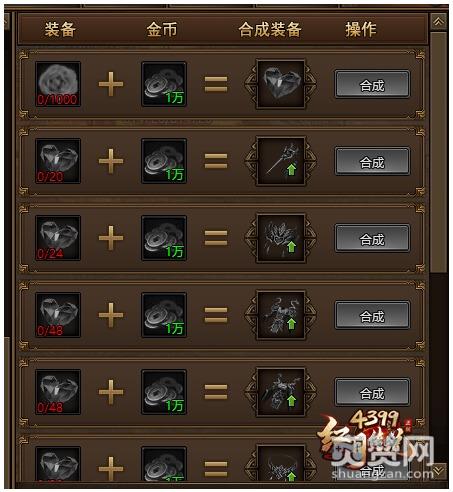
Task: Click the equipment result icon in fifth row
Action: tap(281, 392)
